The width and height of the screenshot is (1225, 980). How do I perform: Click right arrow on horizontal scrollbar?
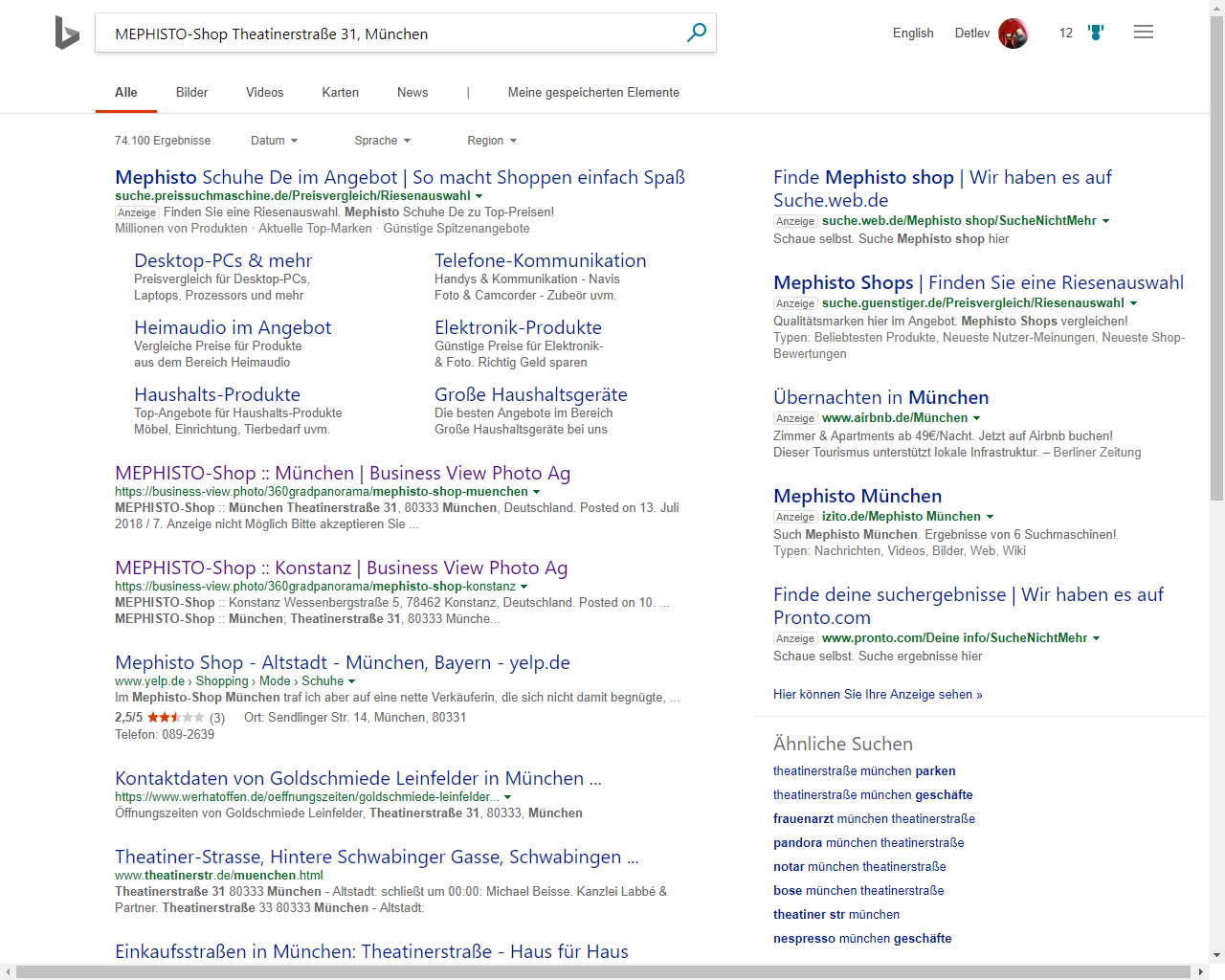(x=1201, y=972)
